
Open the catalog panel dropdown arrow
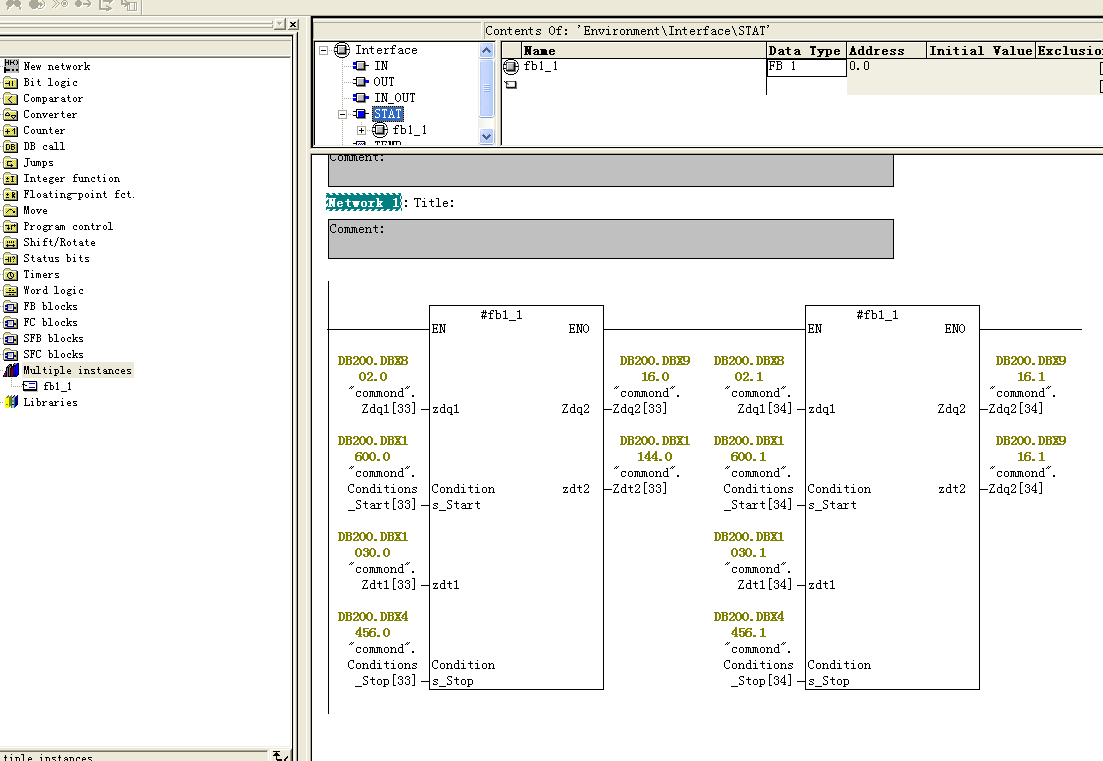pyautogui.click(x=280, y=24)
